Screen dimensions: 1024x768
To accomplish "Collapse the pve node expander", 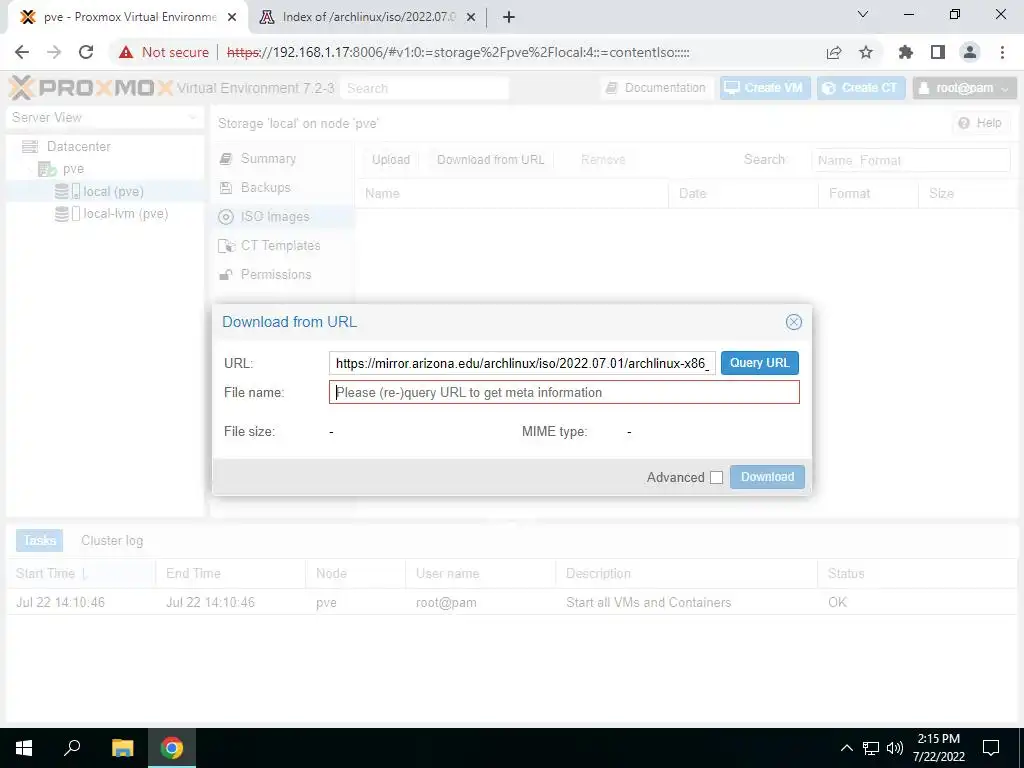I will tap(29, 169).
